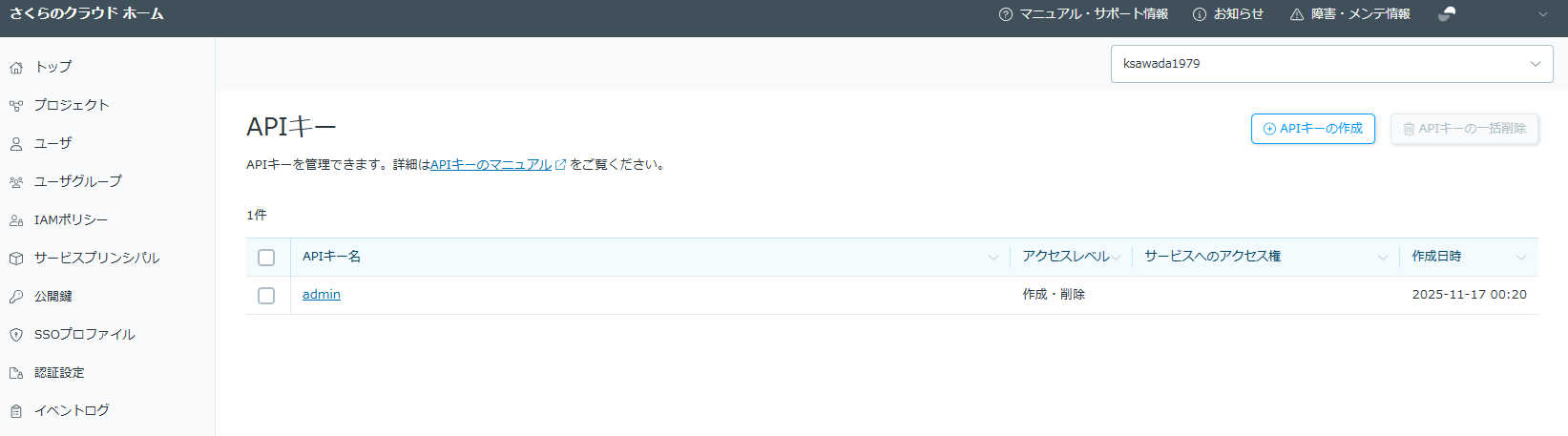Click the IAMポリシー sidebar icon

click(x=16, y=220)
